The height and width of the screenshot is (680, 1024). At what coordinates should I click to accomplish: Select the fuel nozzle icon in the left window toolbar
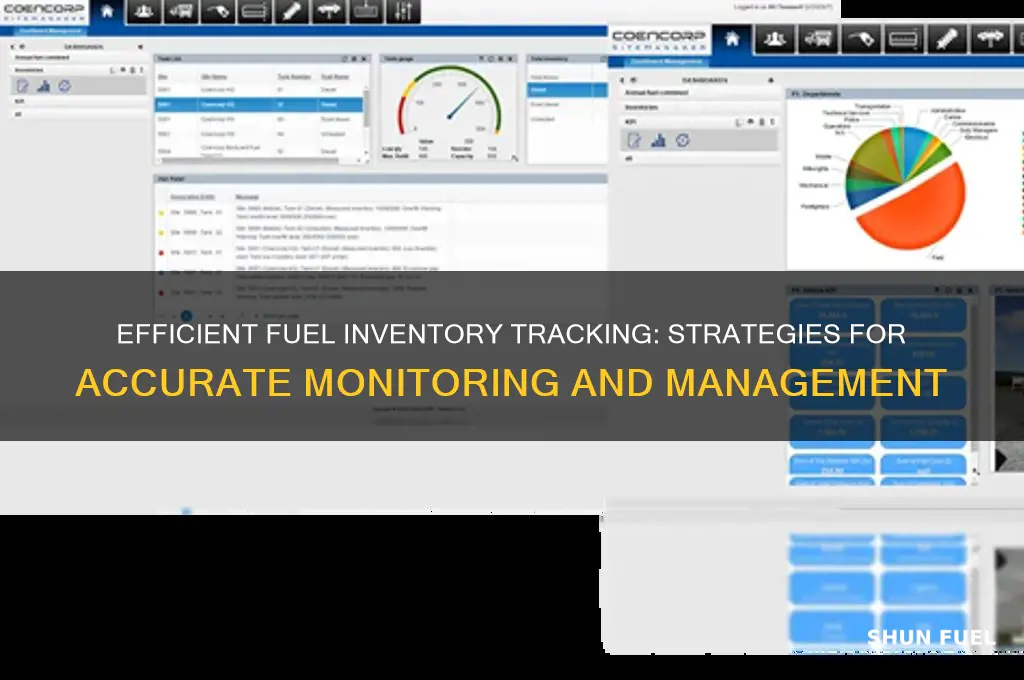[x=218, y=12]
